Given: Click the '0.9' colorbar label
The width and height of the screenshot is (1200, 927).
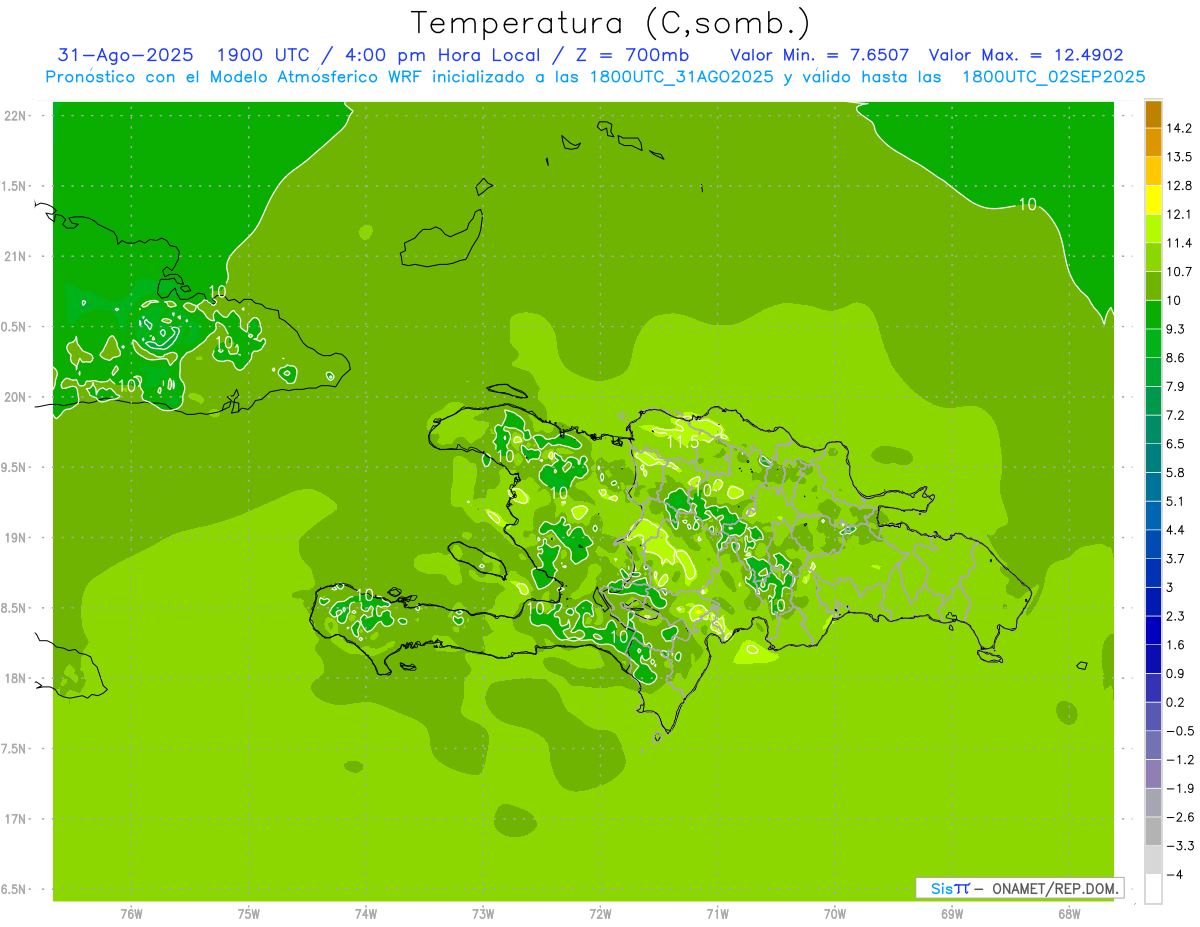Looking at the screenshot, I should tap(1176, 673).
